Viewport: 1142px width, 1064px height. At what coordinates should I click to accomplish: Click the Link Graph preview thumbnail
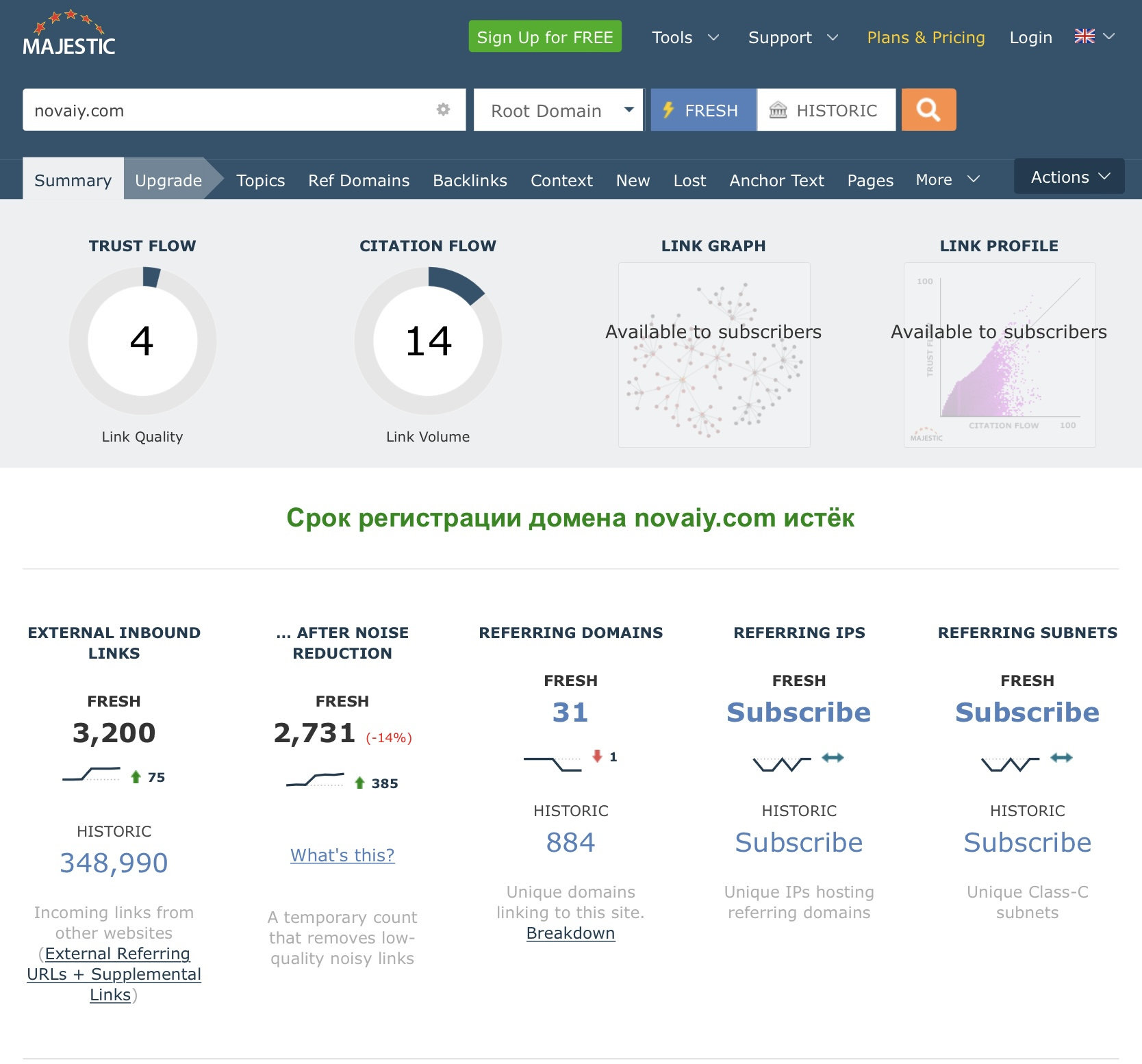tap(714, 355)
